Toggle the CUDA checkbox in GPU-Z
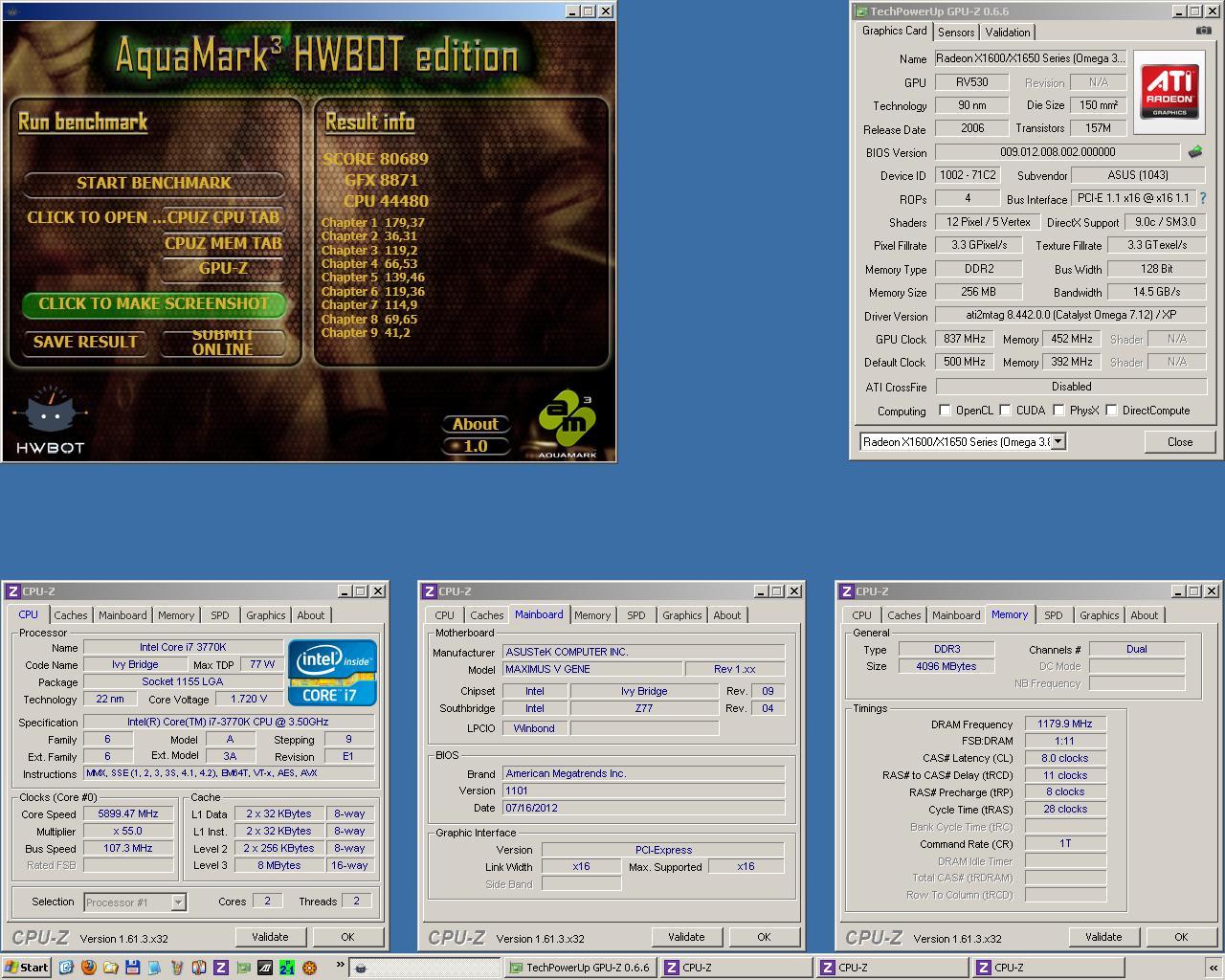 click(x=1005, y=410)
